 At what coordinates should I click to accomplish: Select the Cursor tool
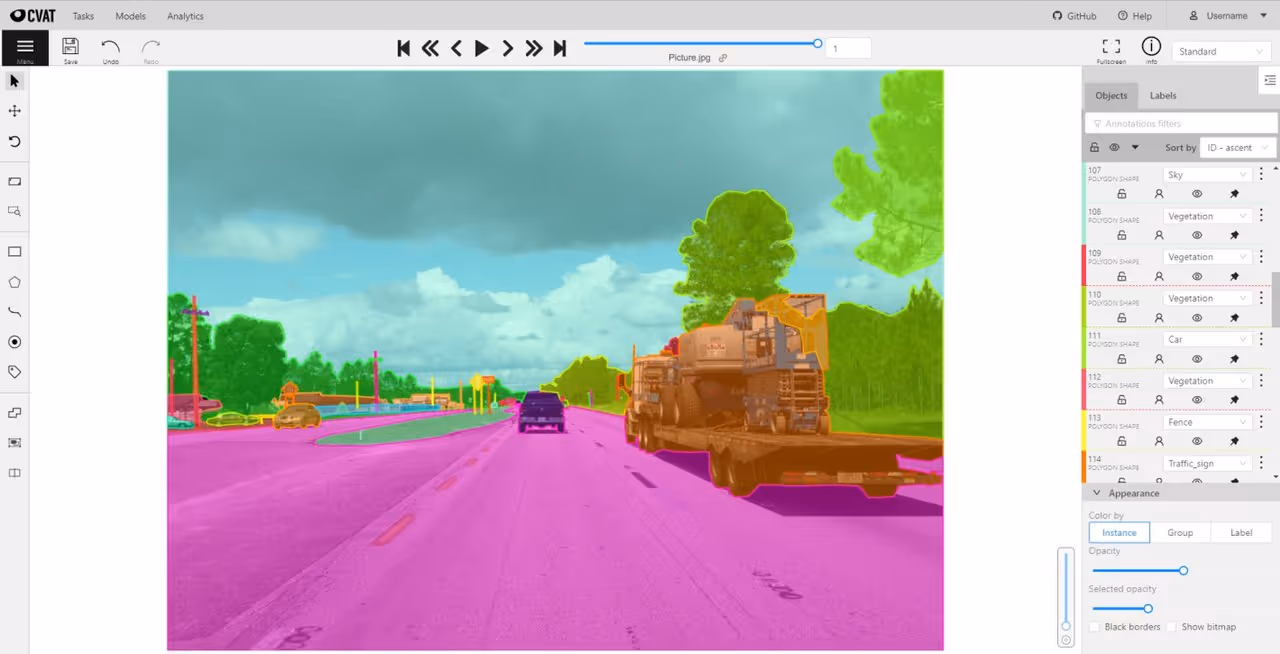(x=15, y=81)
